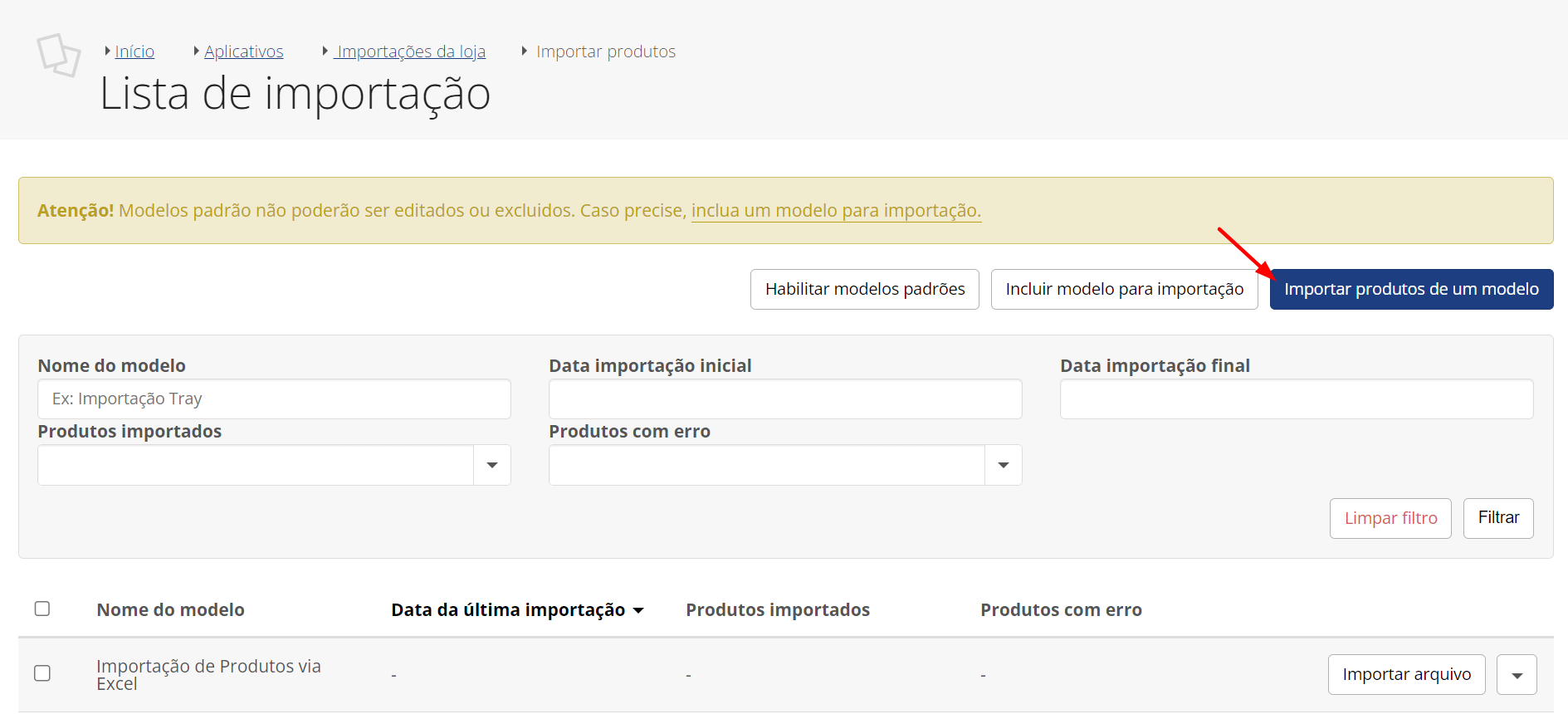Sort by Nome do modelo column
1568x714 pixels.
[170, 610]
